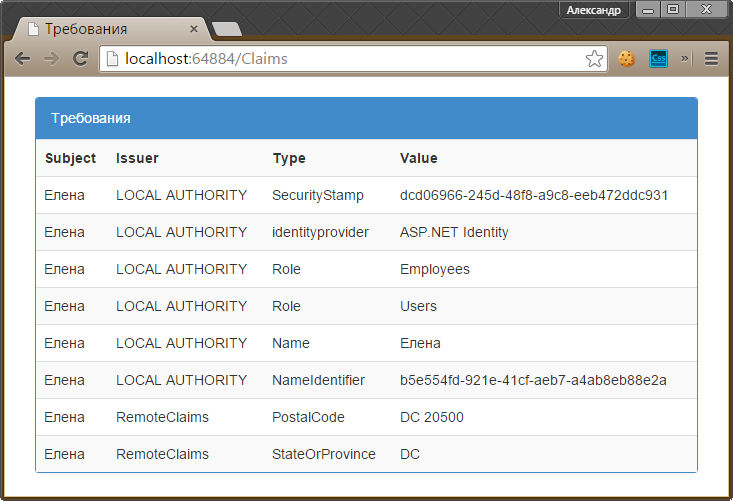Close the browser window
The width and height of the screenshot is (733, 501).
click(706, 10)
